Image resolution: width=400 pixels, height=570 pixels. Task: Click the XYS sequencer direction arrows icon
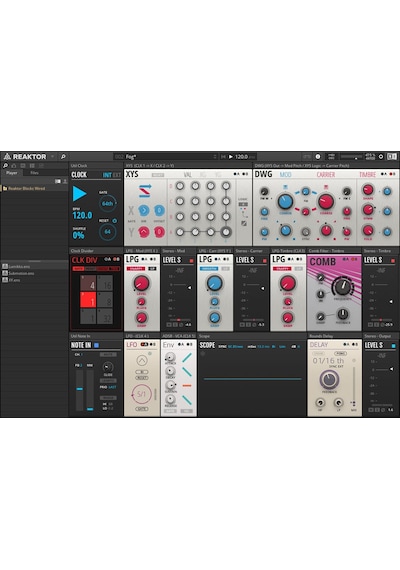pos(144,191)
